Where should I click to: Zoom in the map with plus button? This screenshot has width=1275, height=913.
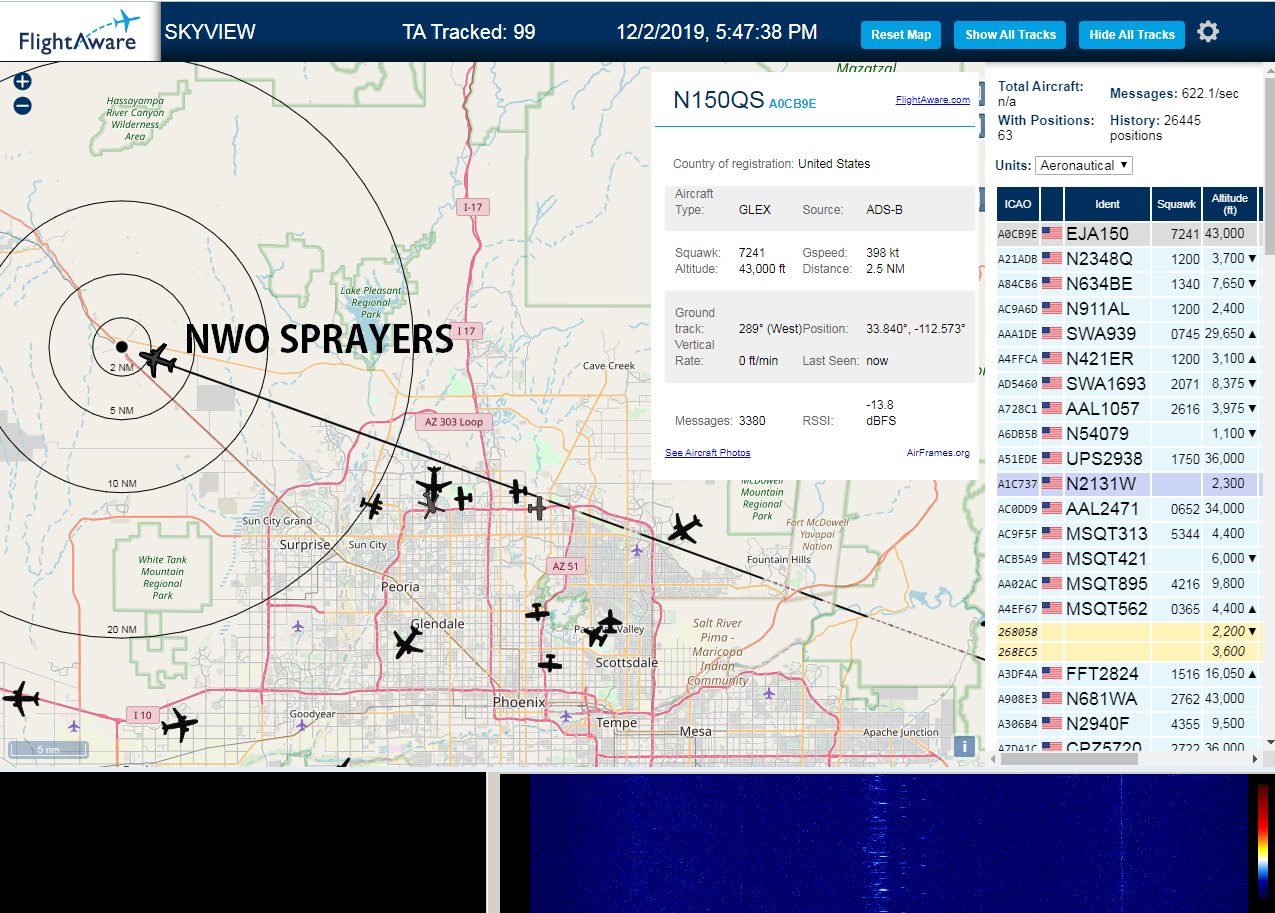click(x=23, y=82)
